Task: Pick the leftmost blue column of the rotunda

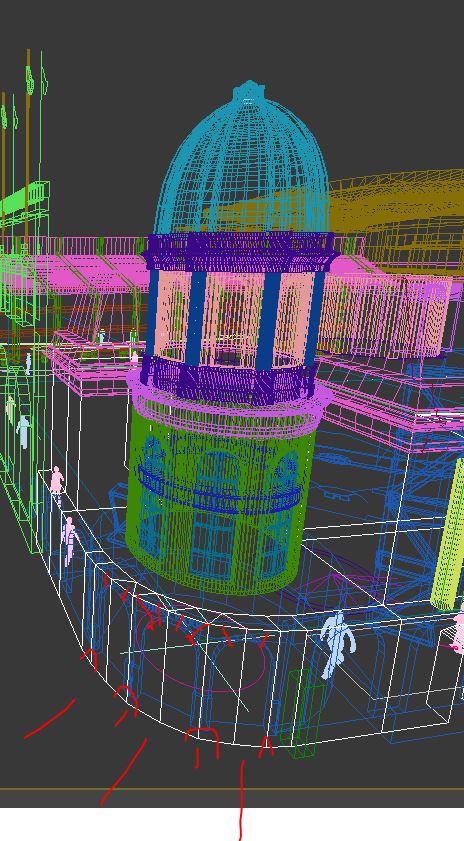Action: click(153, 312)
